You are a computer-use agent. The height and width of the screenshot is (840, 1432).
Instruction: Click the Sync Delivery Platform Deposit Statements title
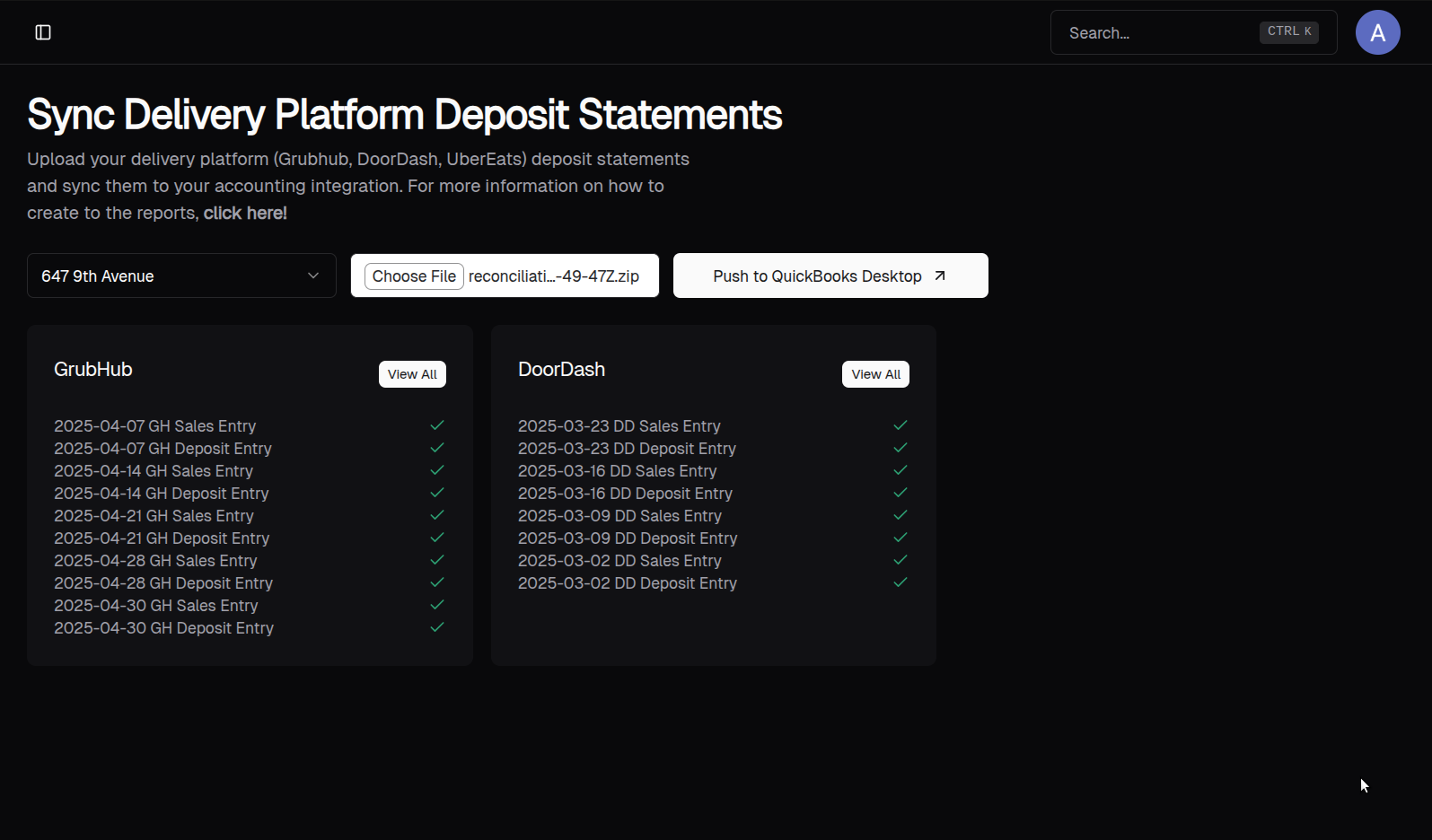405,115
